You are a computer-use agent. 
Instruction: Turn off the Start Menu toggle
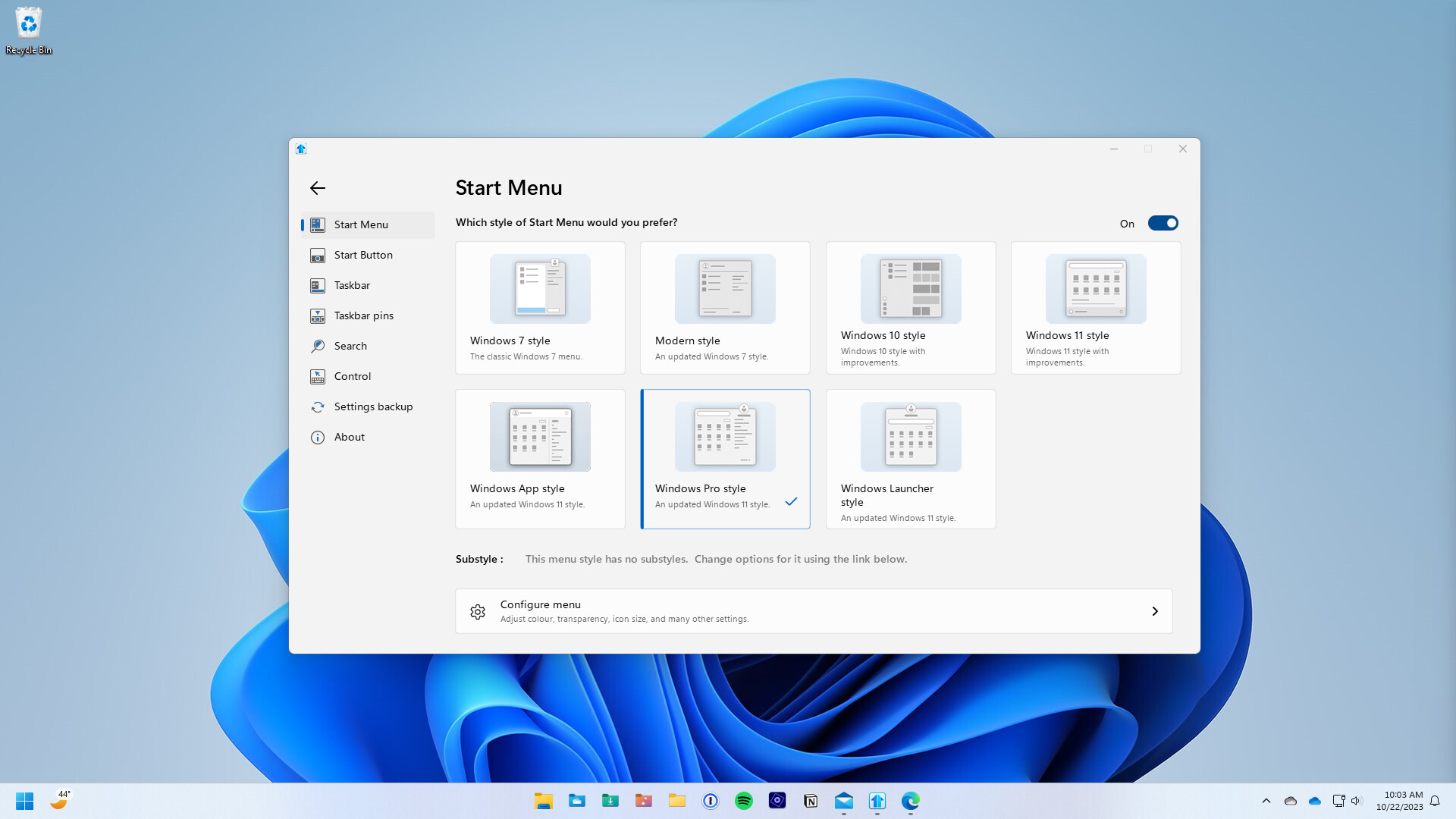point(1163,223)
